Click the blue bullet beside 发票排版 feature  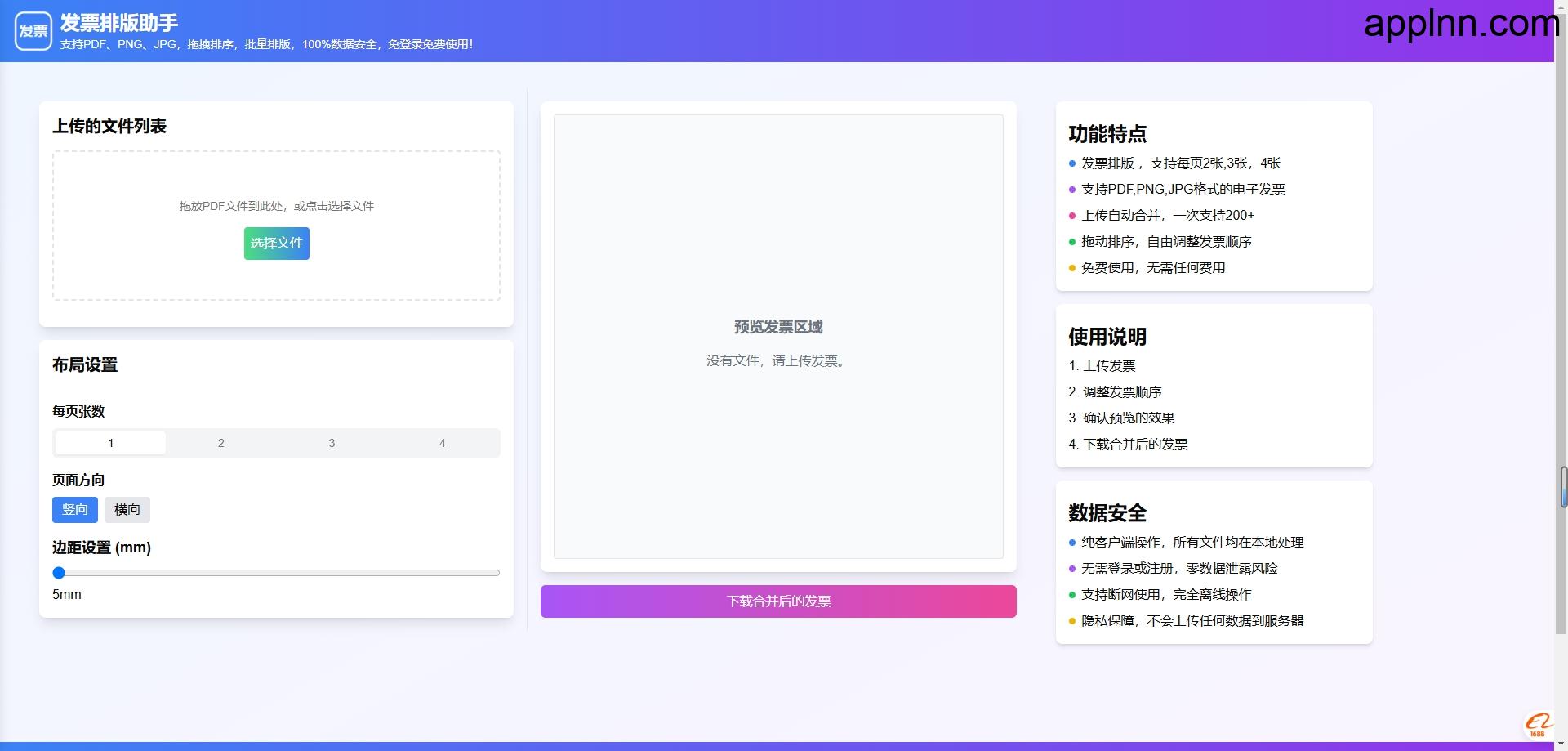click(x=1072, y=163)
